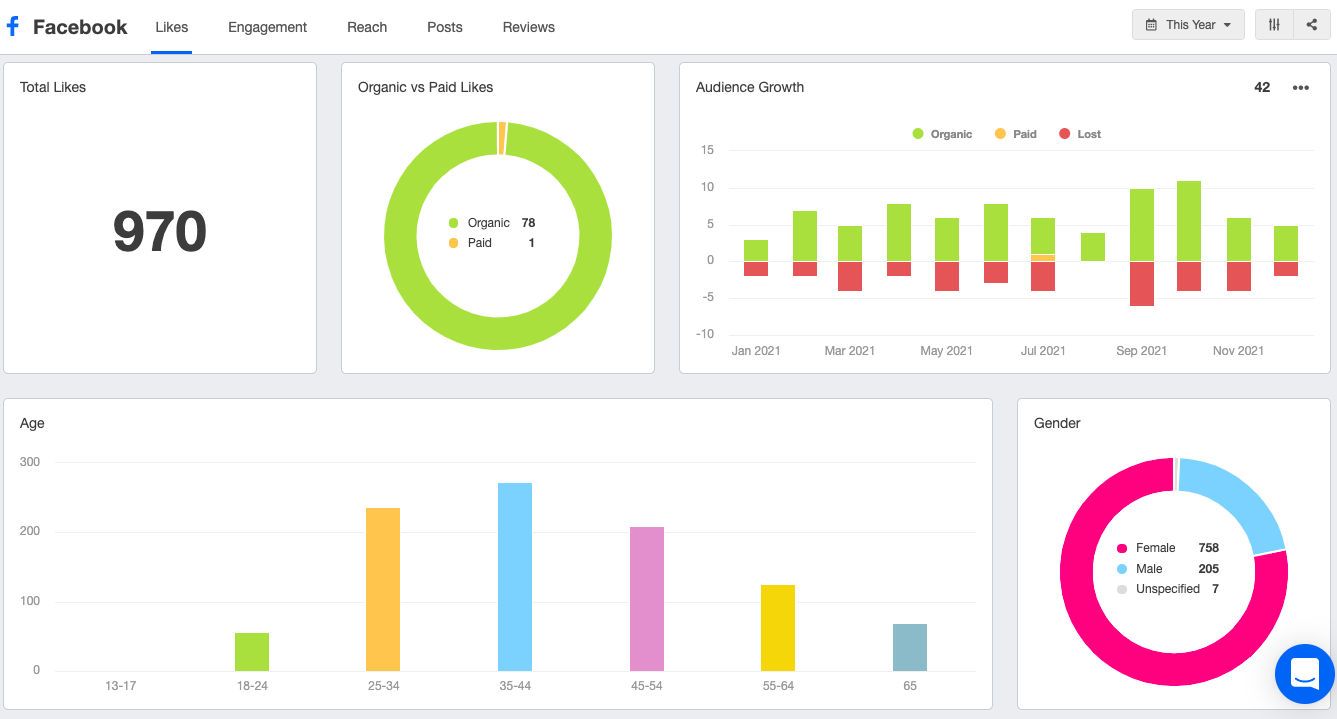Switch to the Engagement tab
Image resolution: width=1337 pixels, height=719 pixels.
point(267,27)
